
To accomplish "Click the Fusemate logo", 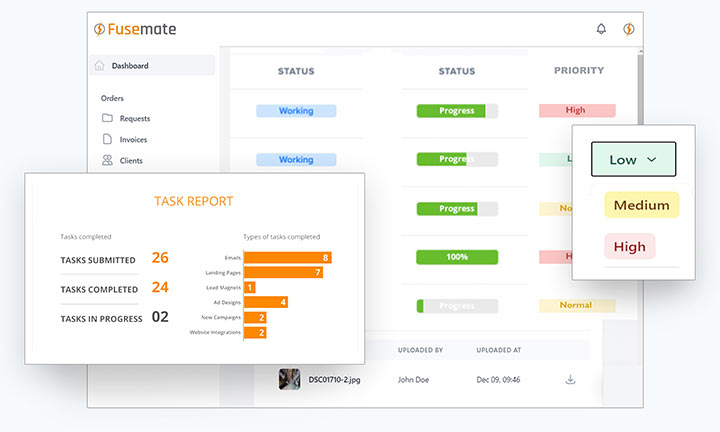I will pos(134,29).
